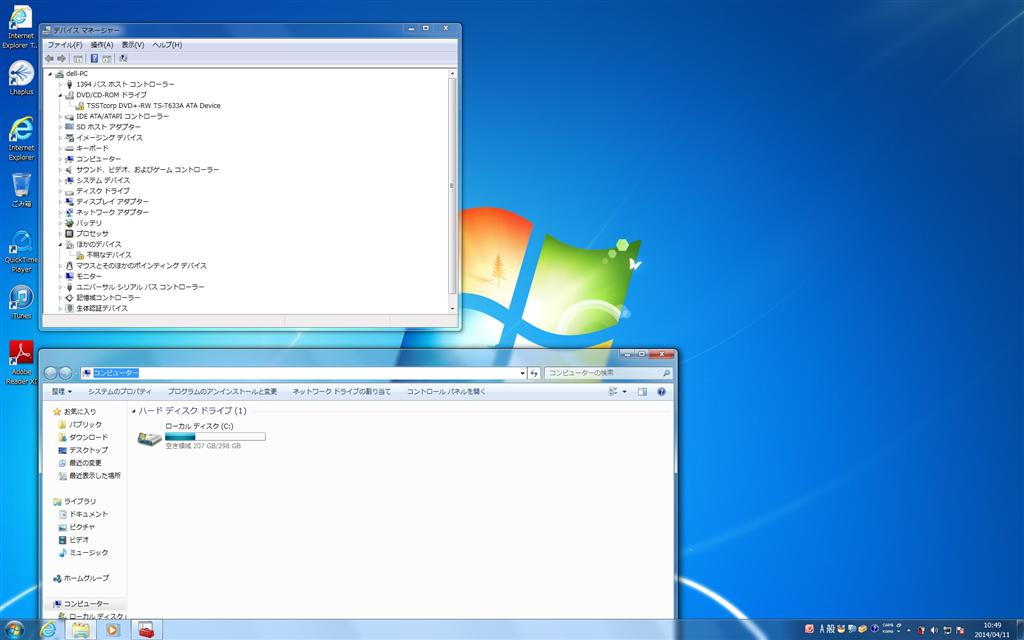Open Internet Explorer from the taskbar
This screenshot has height=640, width=1024.
point(48,630)
